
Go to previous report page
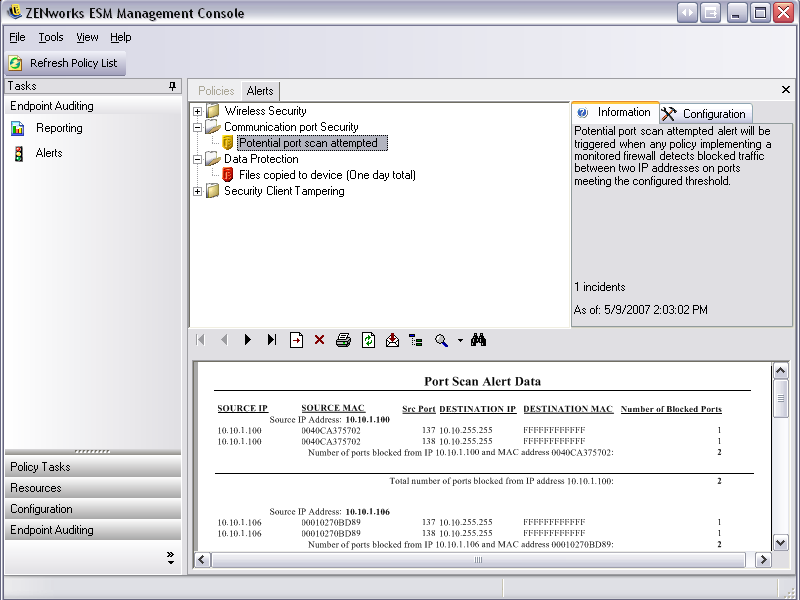tap(224, 340)
